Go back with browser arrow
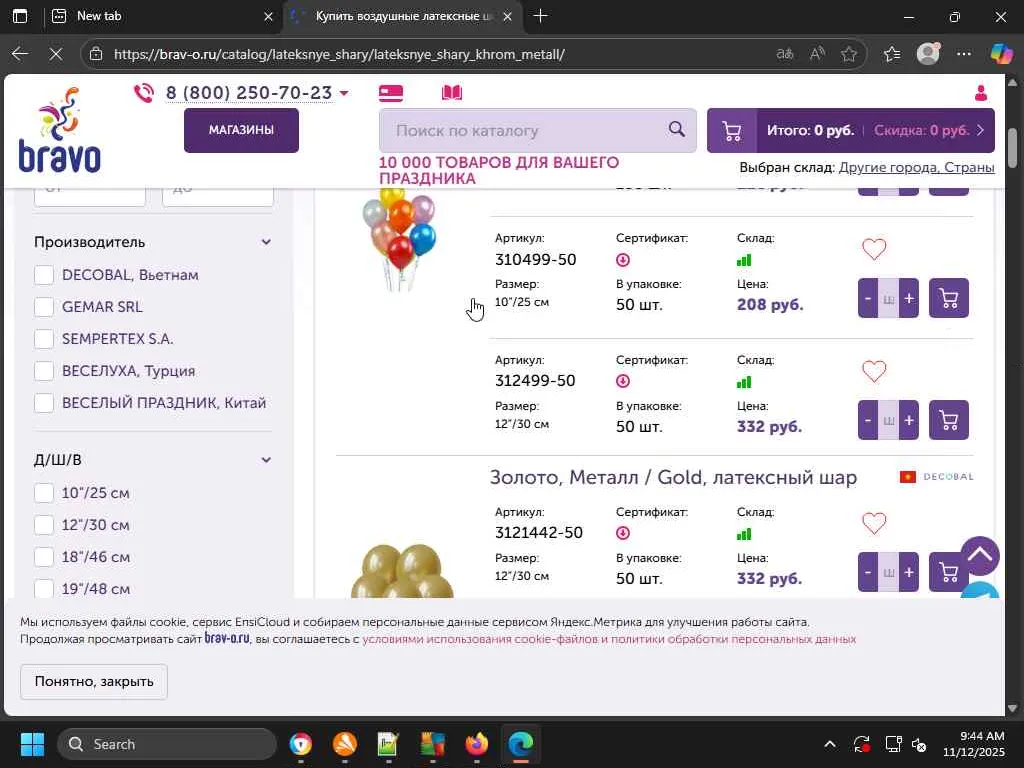Image resolution: width=1024 pixels, height=768 pixels. coord(20,54)
